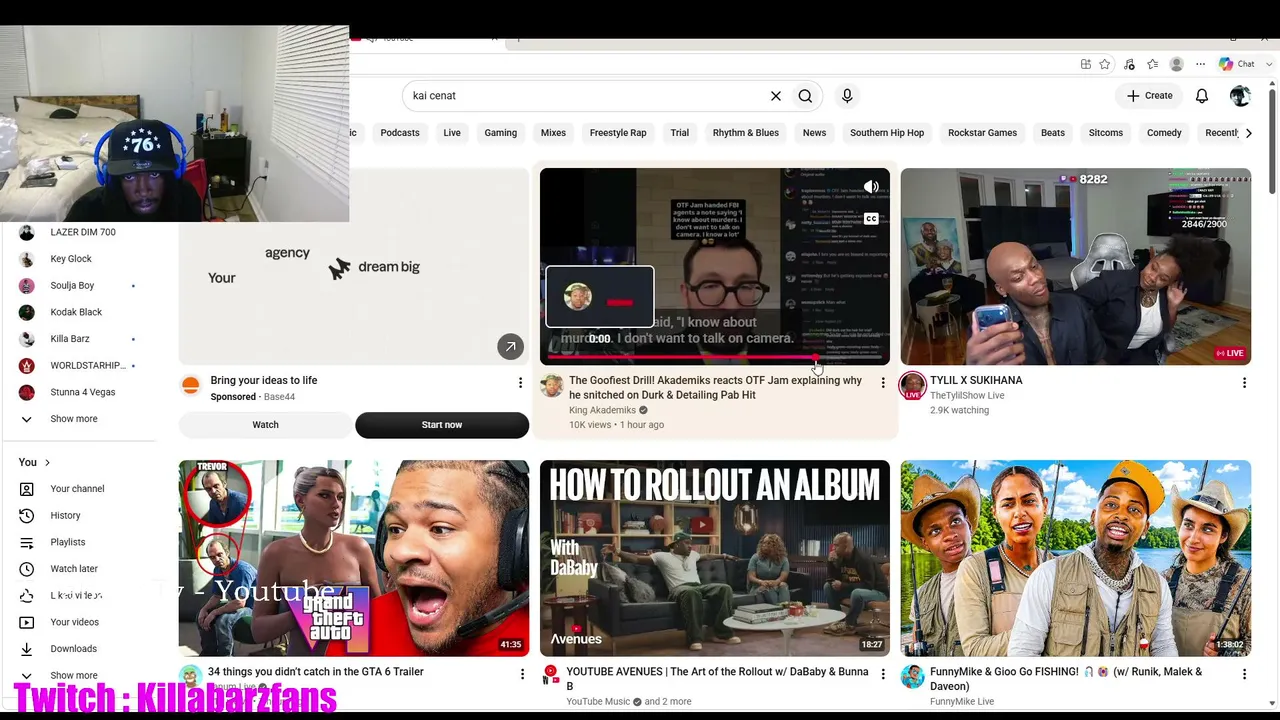Open the notifications bell
1280x720 pixels.
1202,96
